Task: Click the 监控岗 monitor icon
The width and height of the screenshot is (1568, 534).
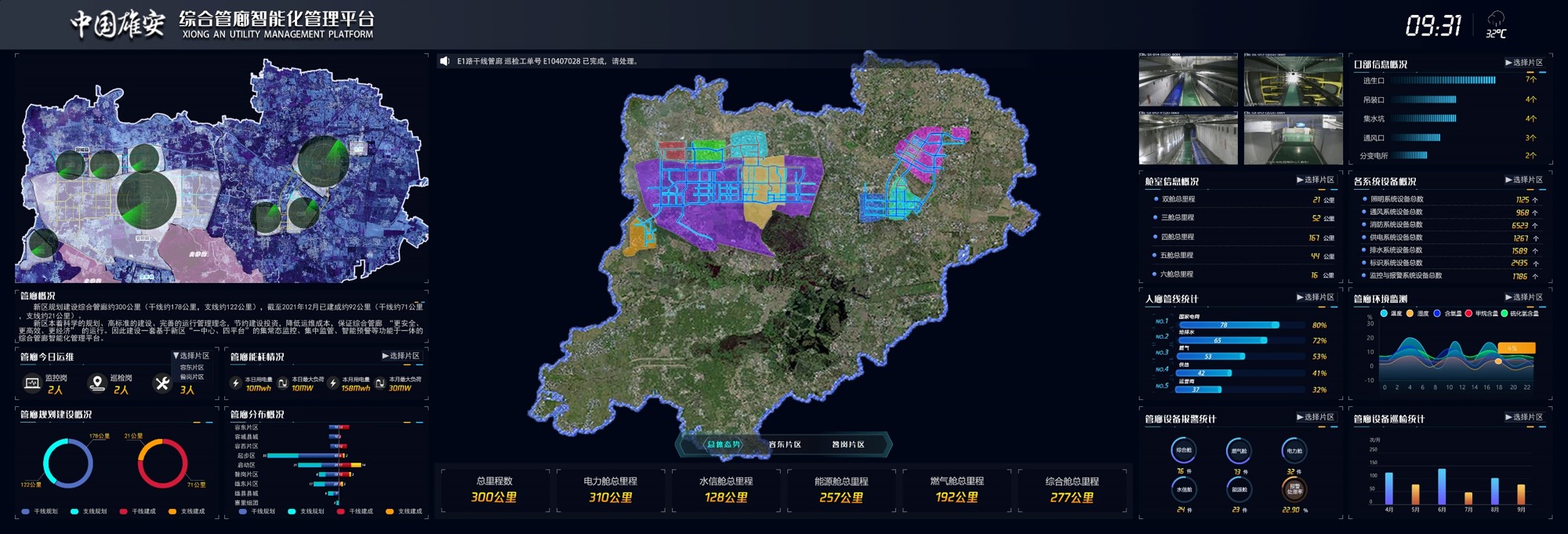Action: [x=32, y=383]
